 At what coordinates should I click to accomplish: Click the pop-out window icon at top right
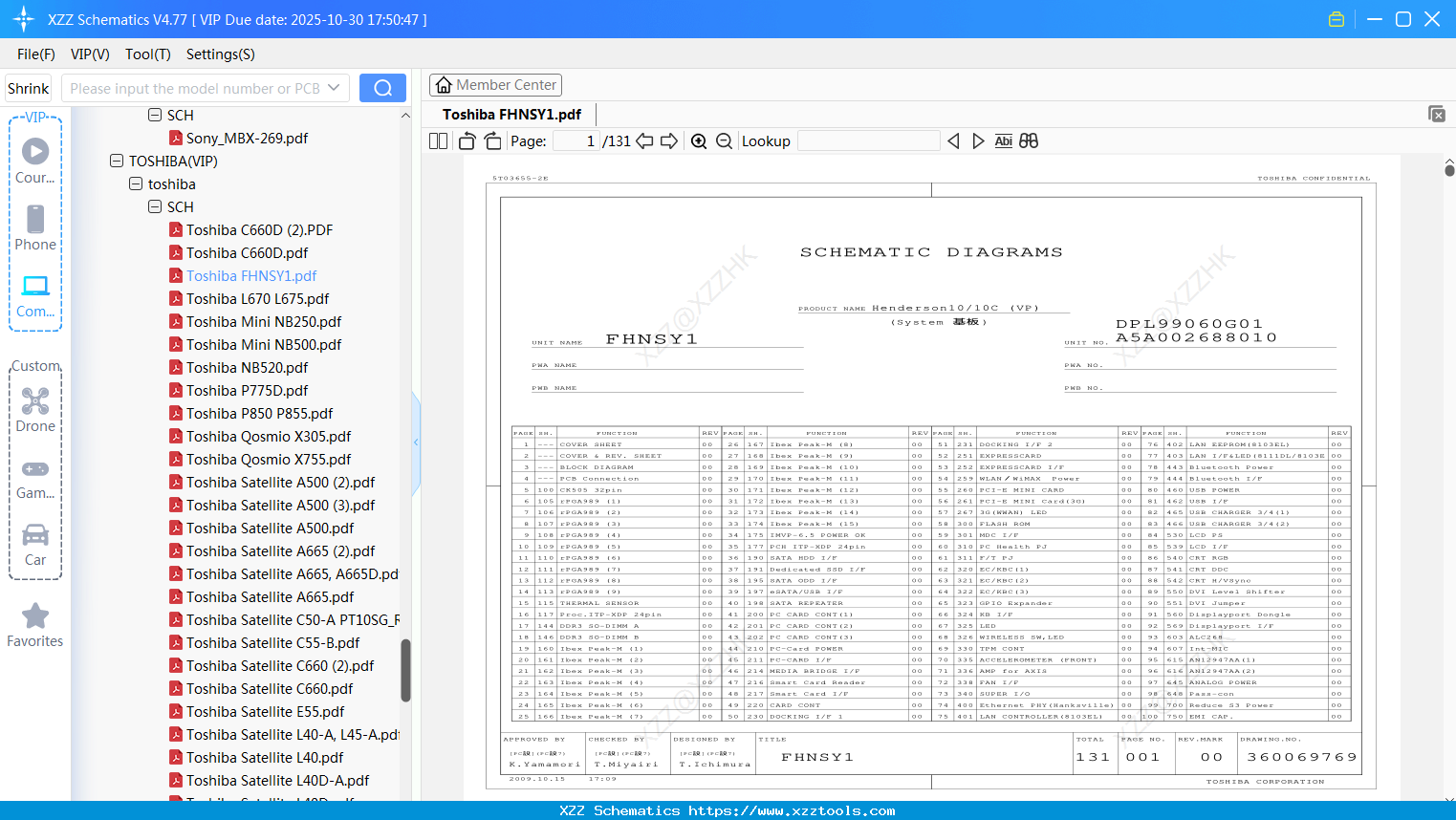click(x=1437, y=114)
